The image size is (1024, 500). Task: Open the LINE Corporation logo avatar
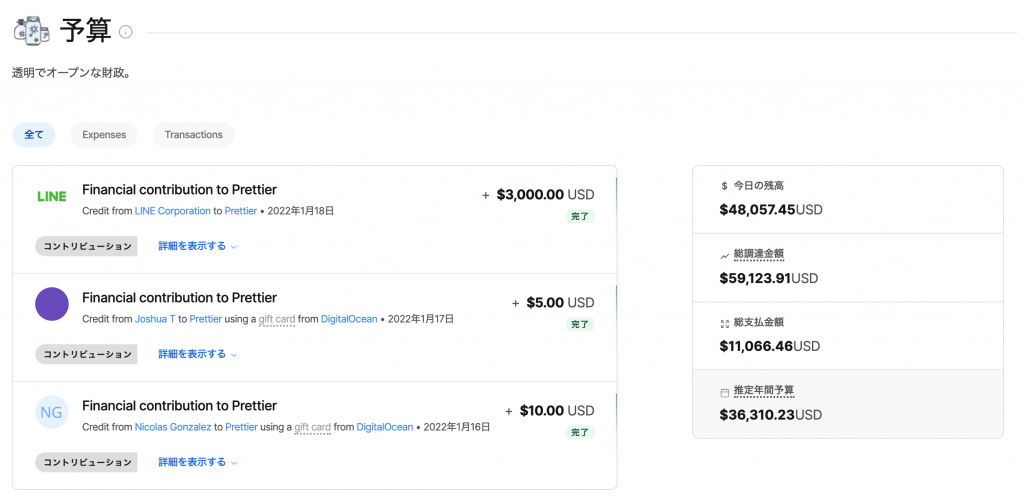tap(52, 196)
